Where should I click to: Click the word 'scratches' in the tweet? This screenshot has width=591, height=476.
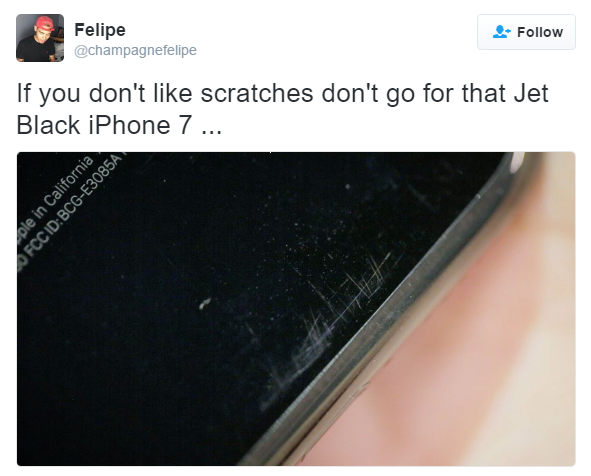click(x=257, y=93)
